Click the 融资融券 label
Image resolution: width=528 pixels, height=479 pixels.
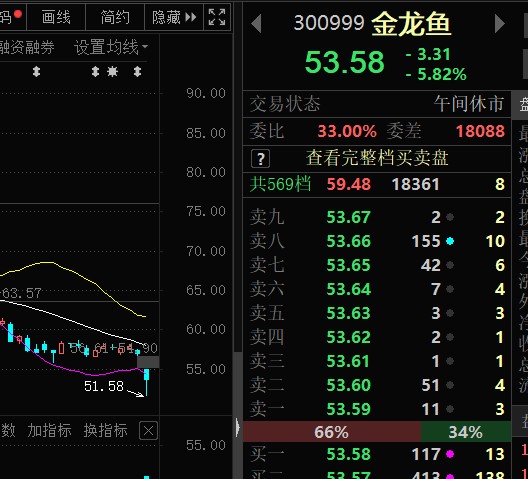[27, 47]
